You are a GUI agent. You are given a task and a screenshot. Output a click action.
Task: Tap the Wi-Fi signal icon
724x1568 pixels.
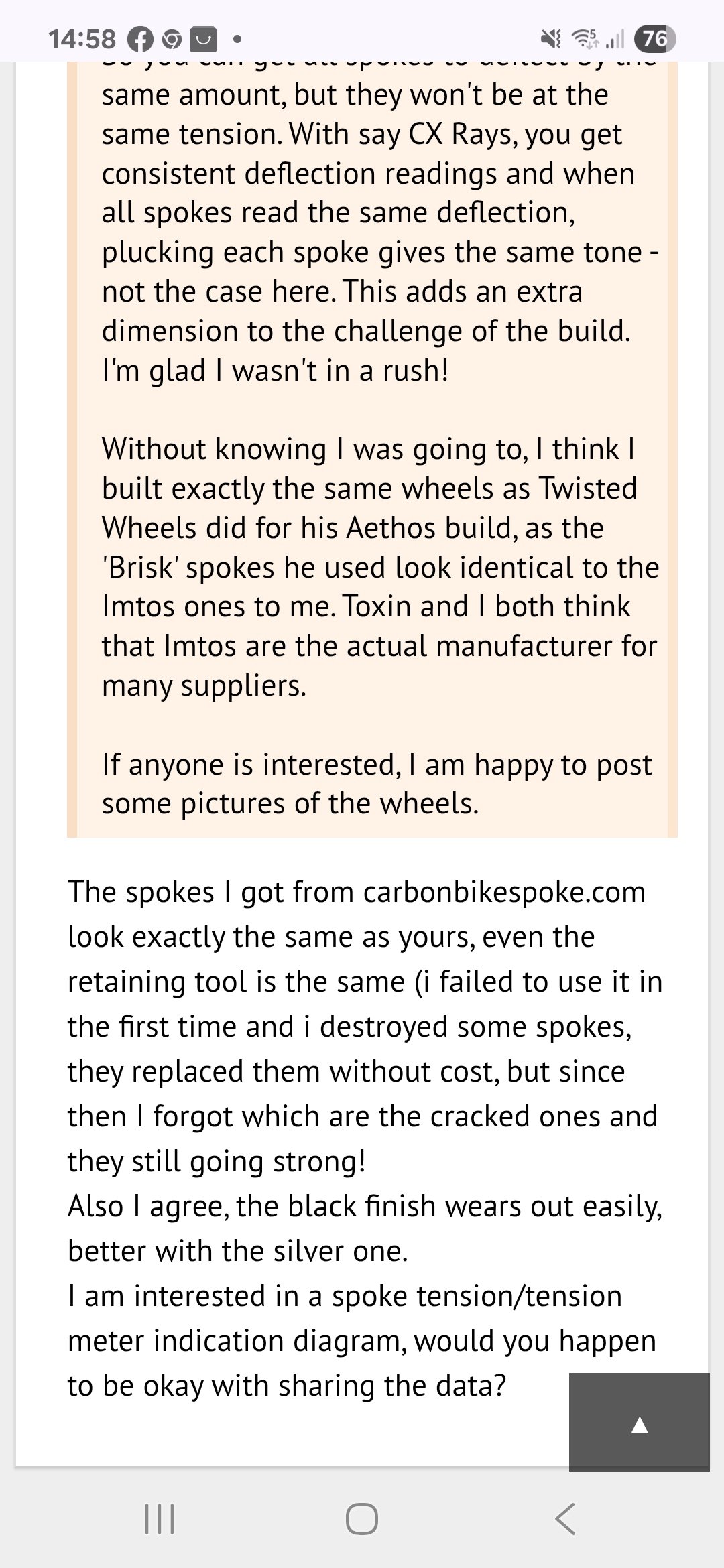click(585, 40)
